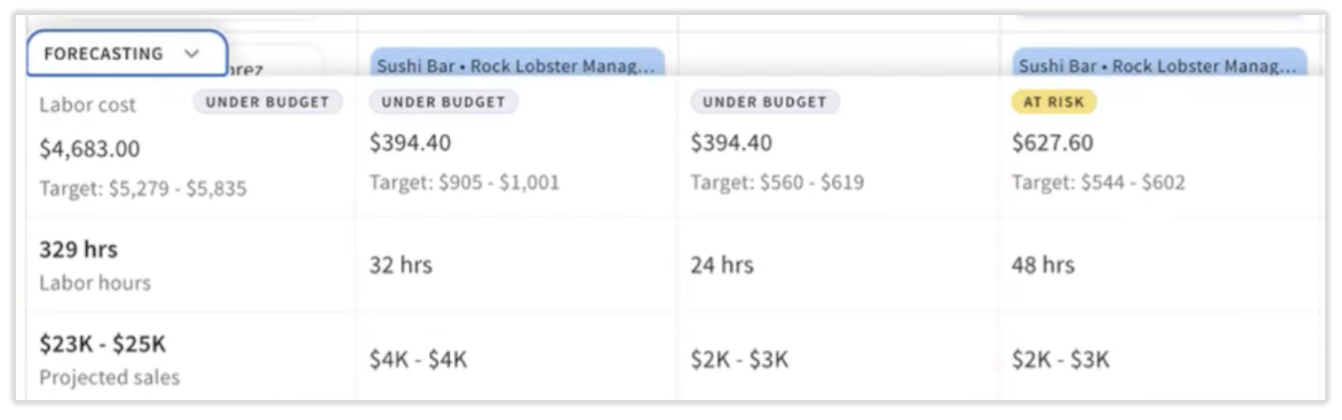Viewport: 1342px width, 420px height.
Task: Click the $4K - $4K projected sales
Action: [417, 360]
